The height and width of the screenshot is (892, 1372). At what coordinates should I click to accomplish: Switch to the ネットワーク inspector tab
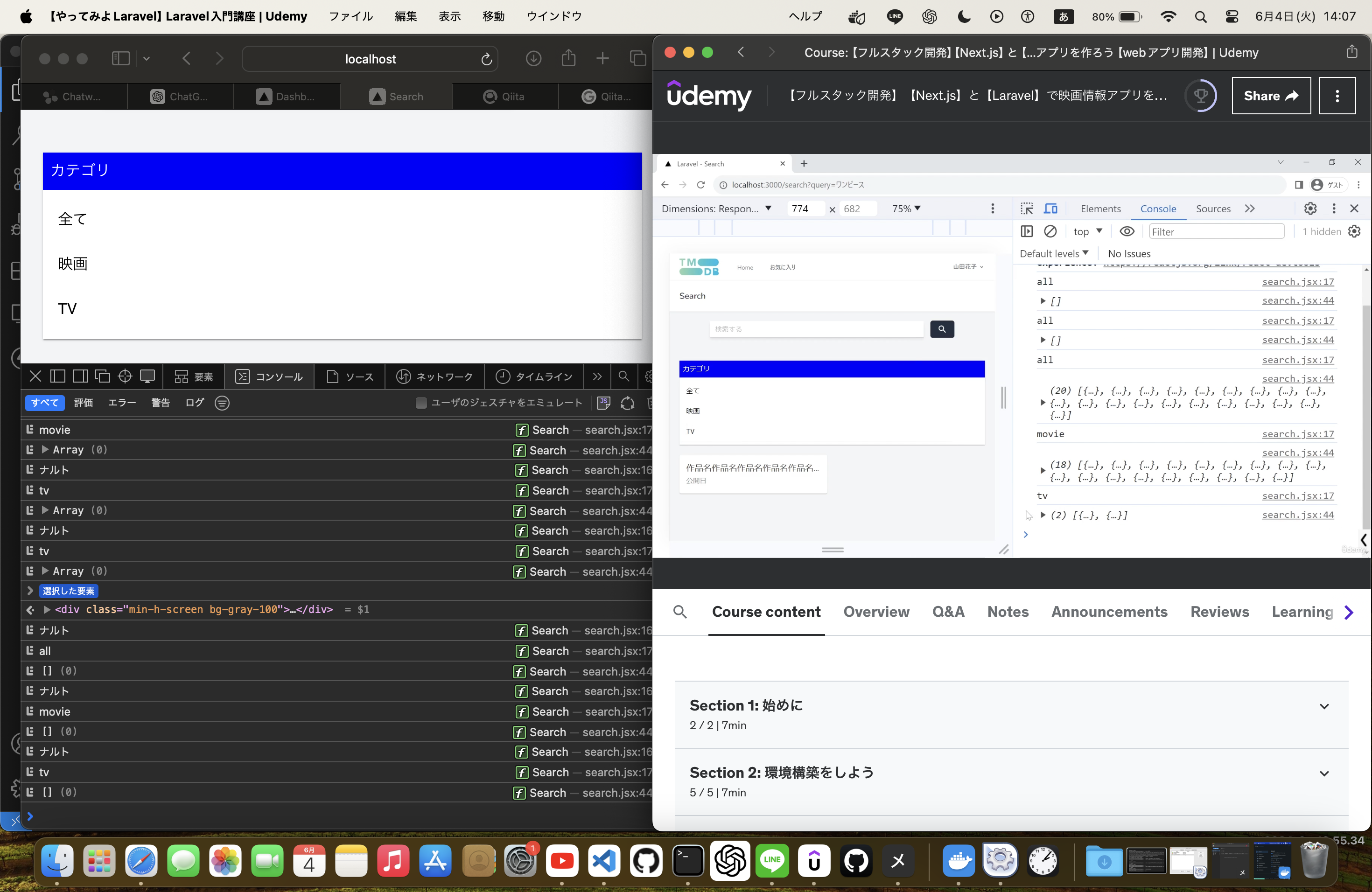[434, 376]
